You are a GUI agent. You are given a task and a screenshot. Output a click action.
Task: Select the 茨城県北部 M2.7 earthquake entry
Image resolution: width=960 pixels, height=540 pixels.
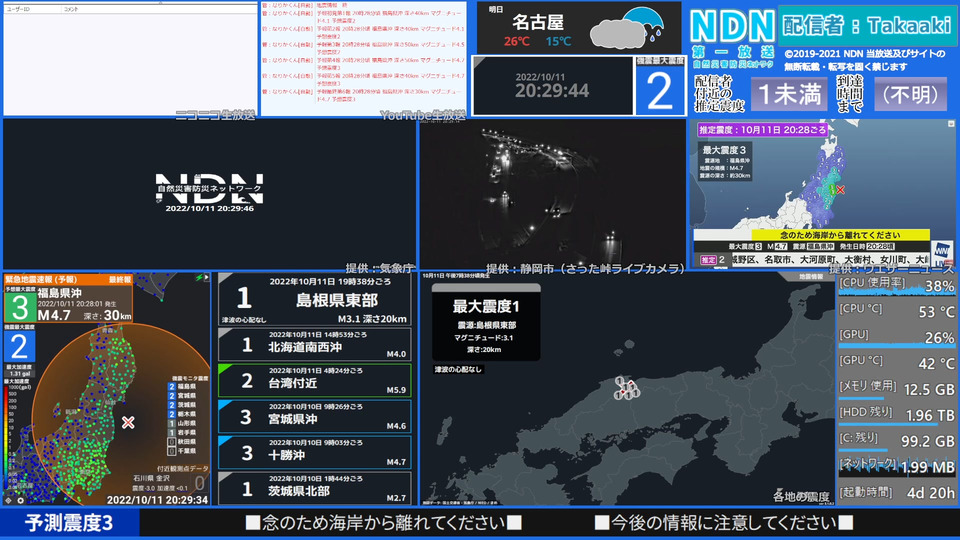click(x=315, y=489)
